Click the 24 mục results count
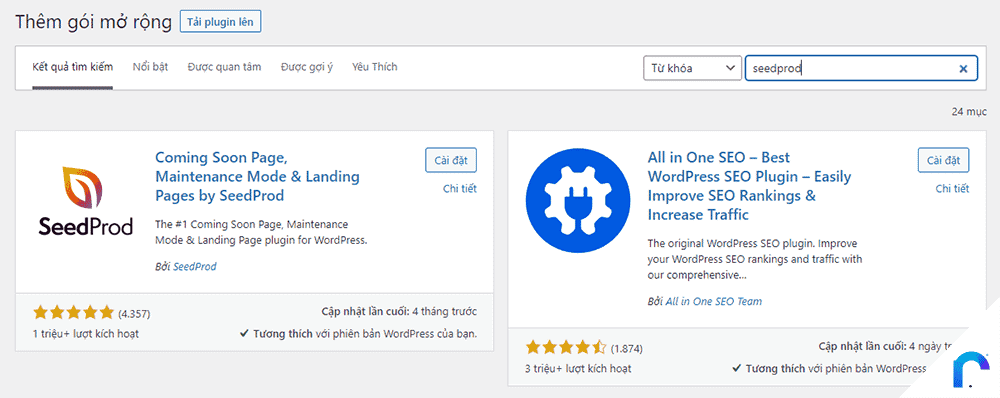Screen dimensions: 1000x398 tap(969, 112)
